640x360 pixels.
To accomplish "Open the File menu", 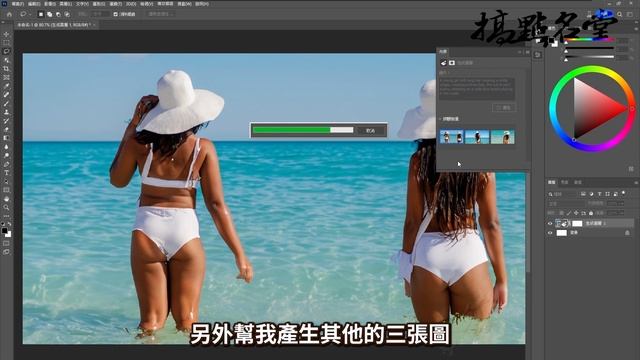I will coord(18,4).
